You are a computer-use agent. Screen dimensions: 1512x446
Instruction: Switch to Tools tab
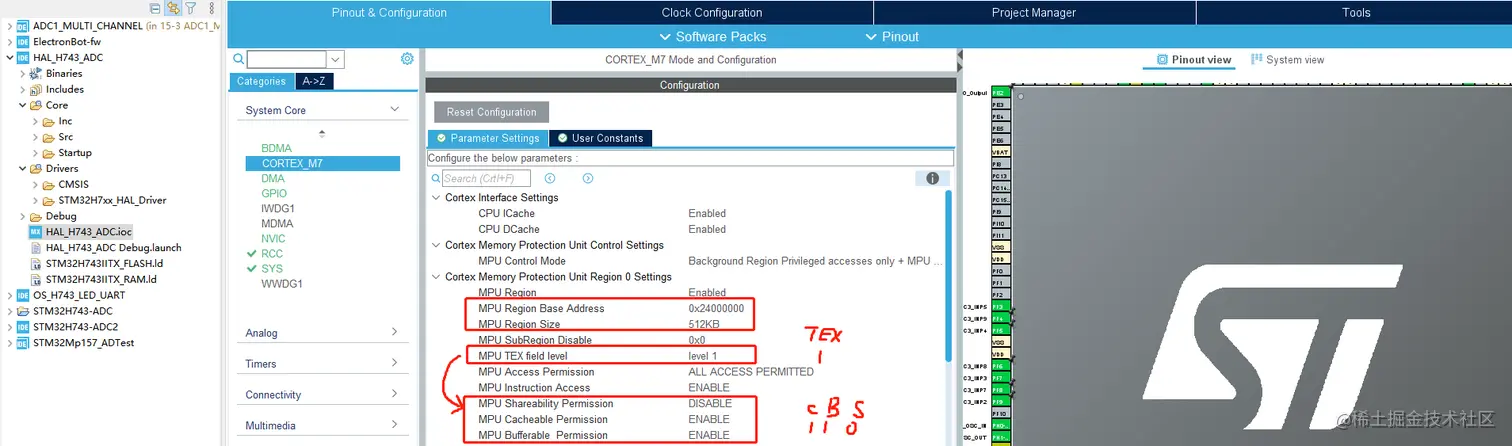1355,13
